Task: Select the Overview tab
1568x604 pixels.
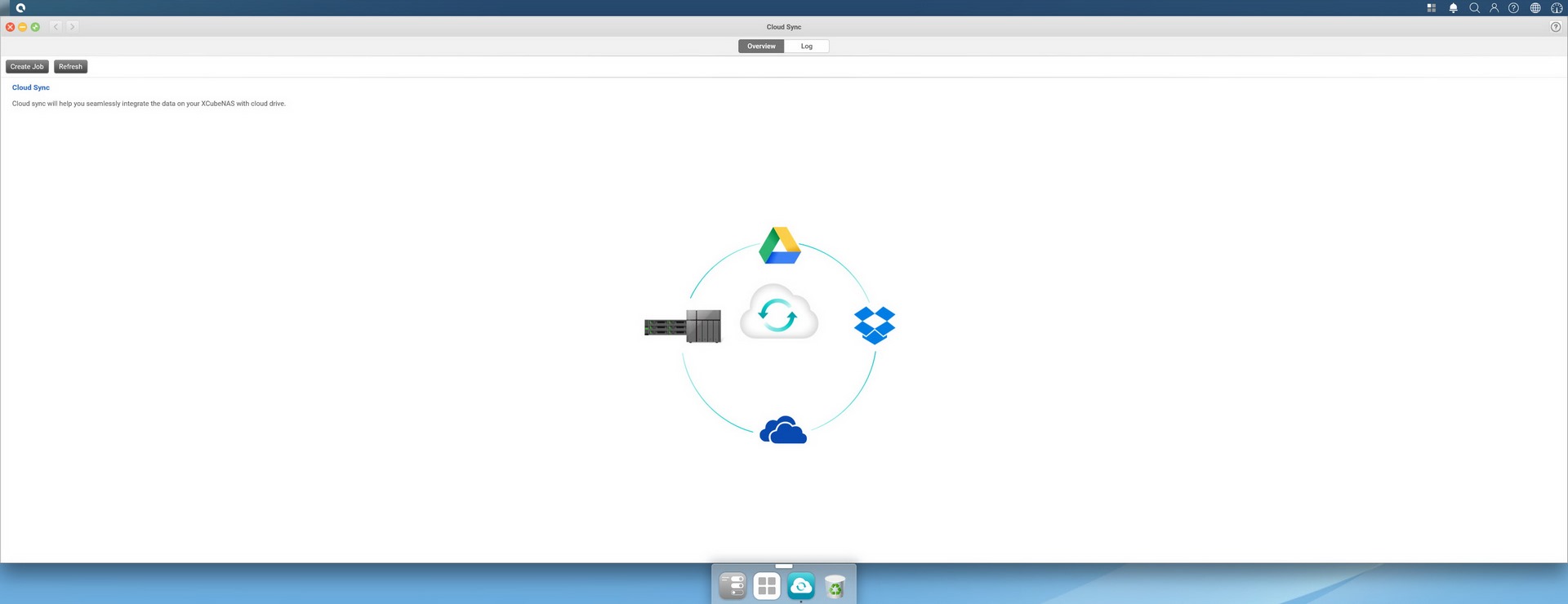Action: 761,47
